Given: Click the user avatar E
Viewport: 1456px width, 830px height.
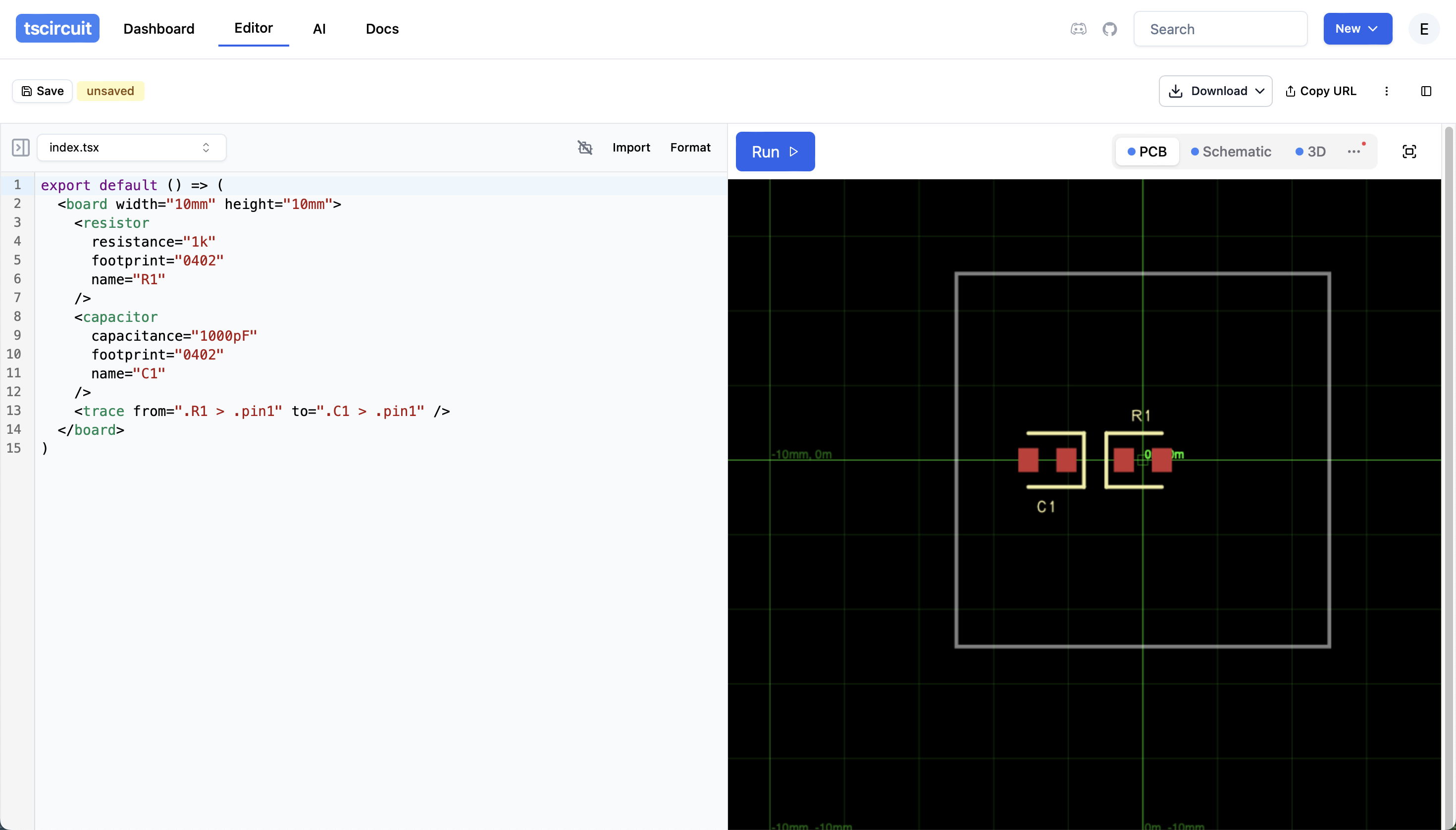Looking at the screenshot, I should (1423, 29).
